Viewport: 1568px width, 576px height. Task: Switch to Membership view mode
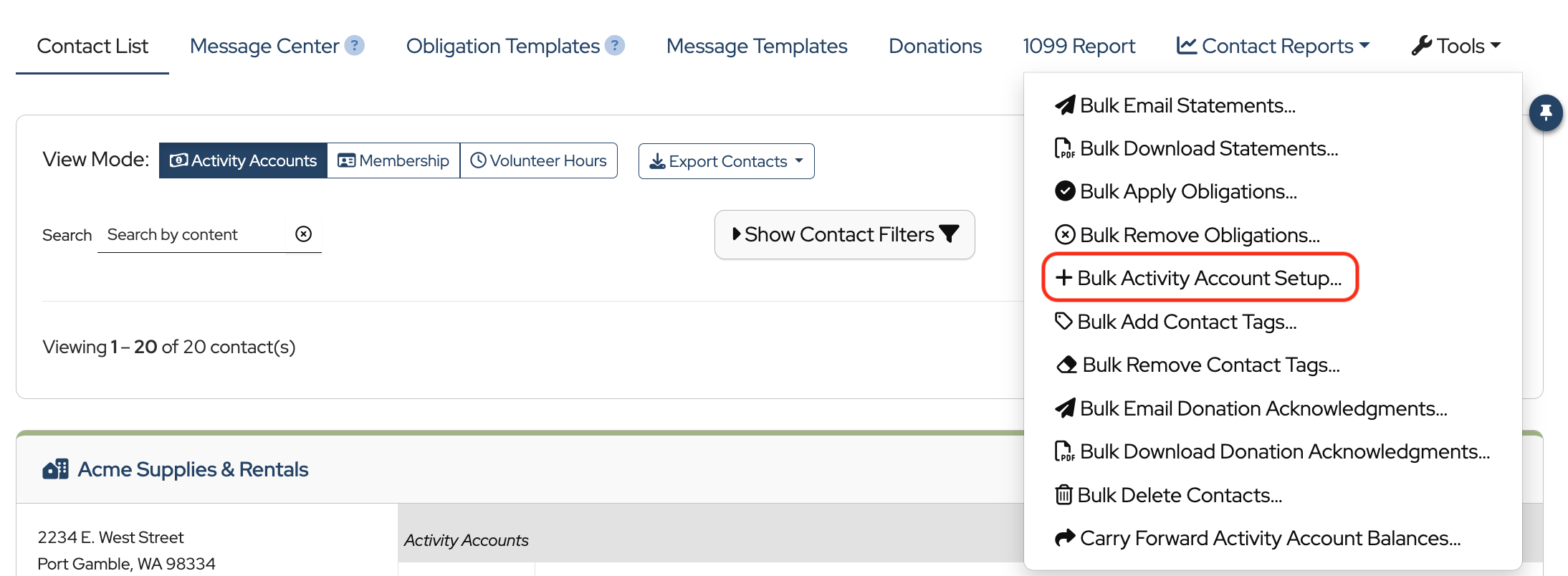coord(393,160)
